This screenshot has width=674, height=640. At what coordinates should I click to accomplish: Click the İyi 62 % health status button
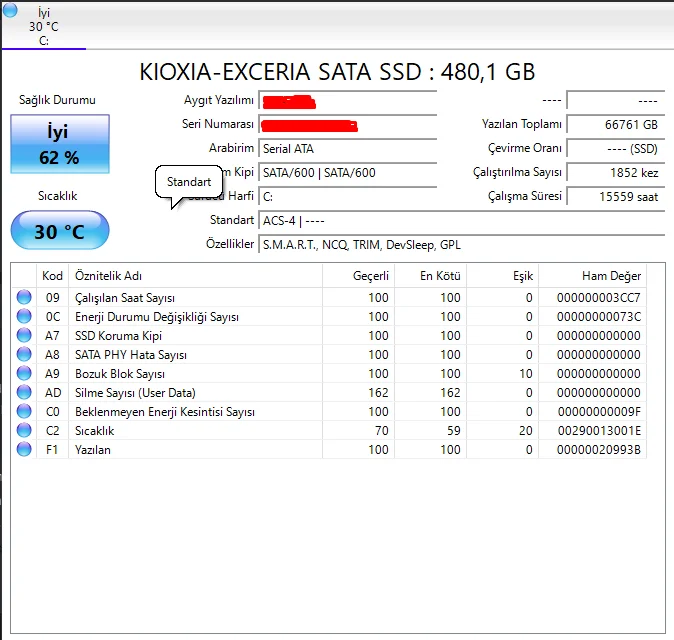coord(60,144)
